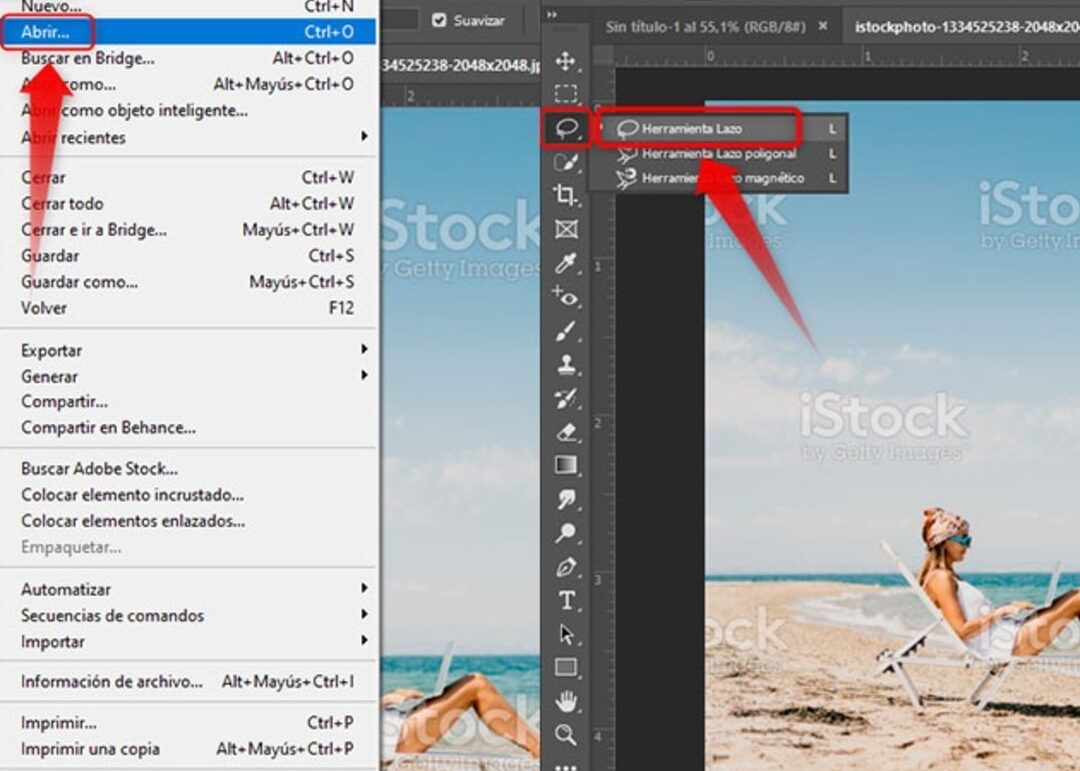This screenshot has height=771, width=1080.
Task: Select the Eyedropper tool
Action: 565,263
